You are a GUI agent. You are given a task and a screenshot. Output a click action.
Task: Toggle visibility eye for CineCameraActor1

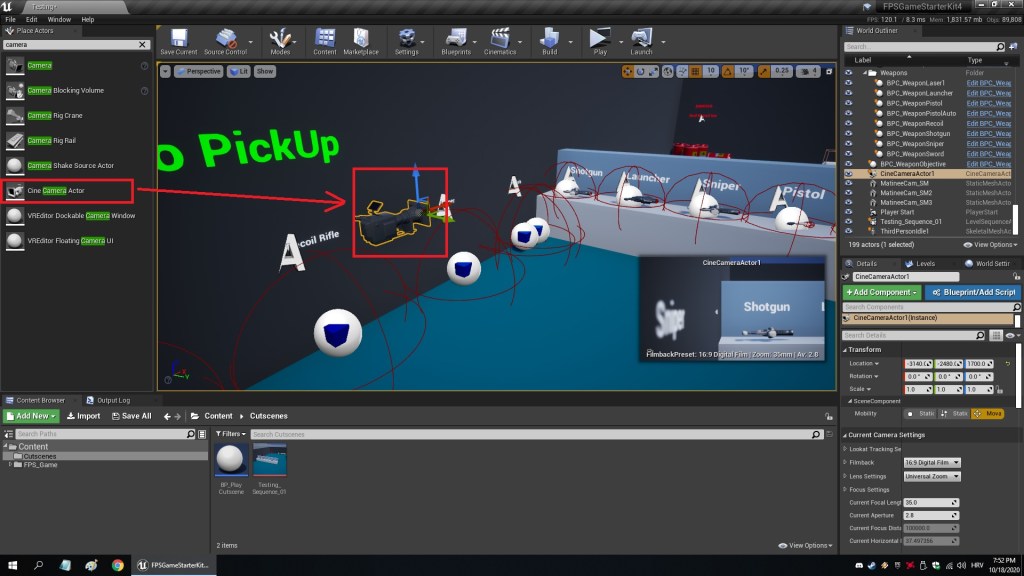(849, 173)
